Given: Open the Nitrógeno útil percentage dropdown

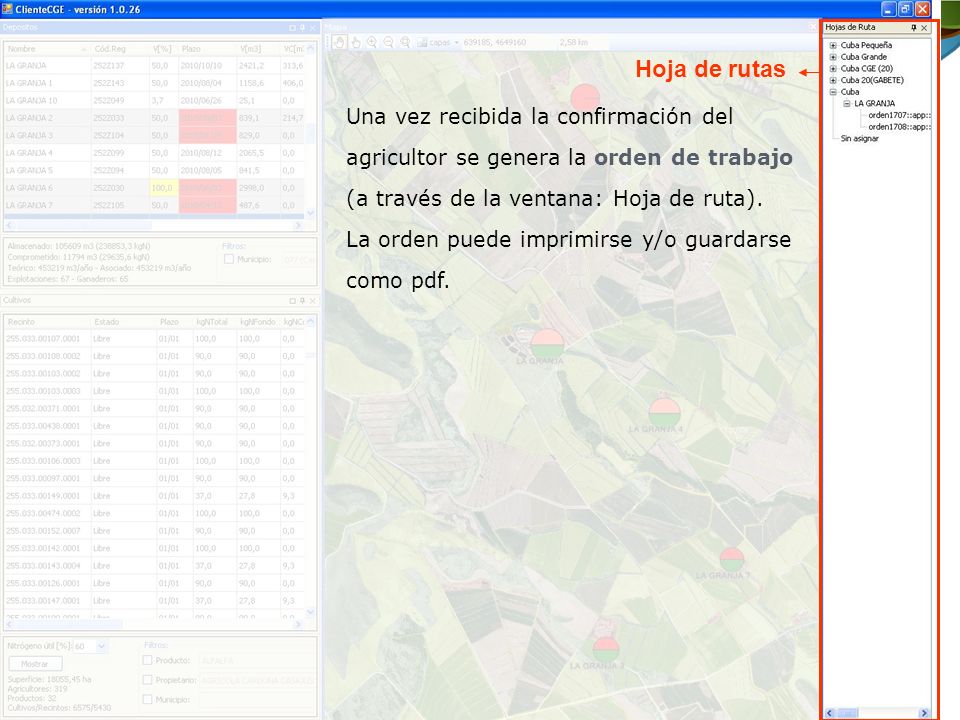Looking at the screenshot, I should pyautogui.click(x=101, y=646).
